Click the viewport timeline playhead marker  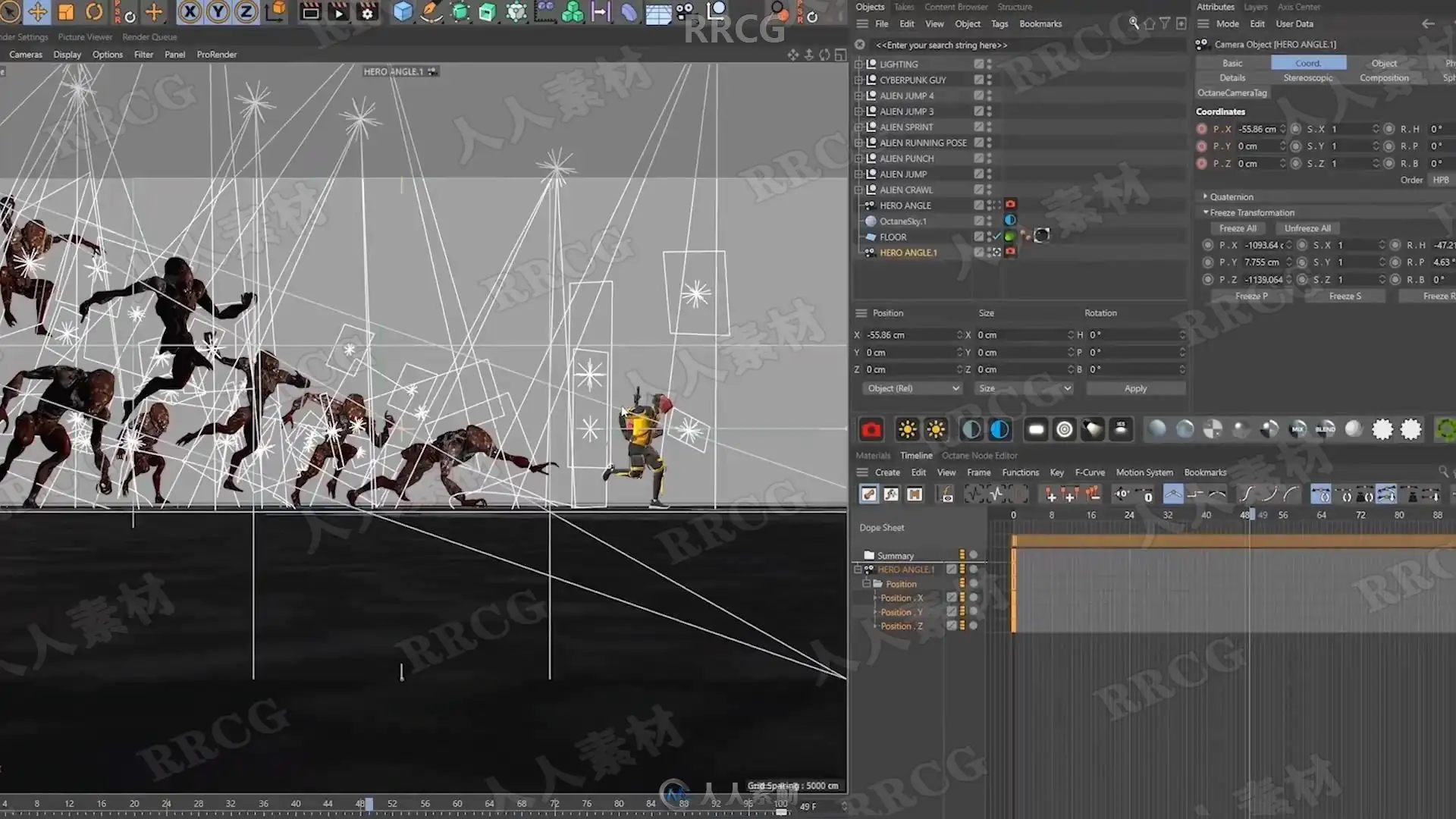[369, 804]
